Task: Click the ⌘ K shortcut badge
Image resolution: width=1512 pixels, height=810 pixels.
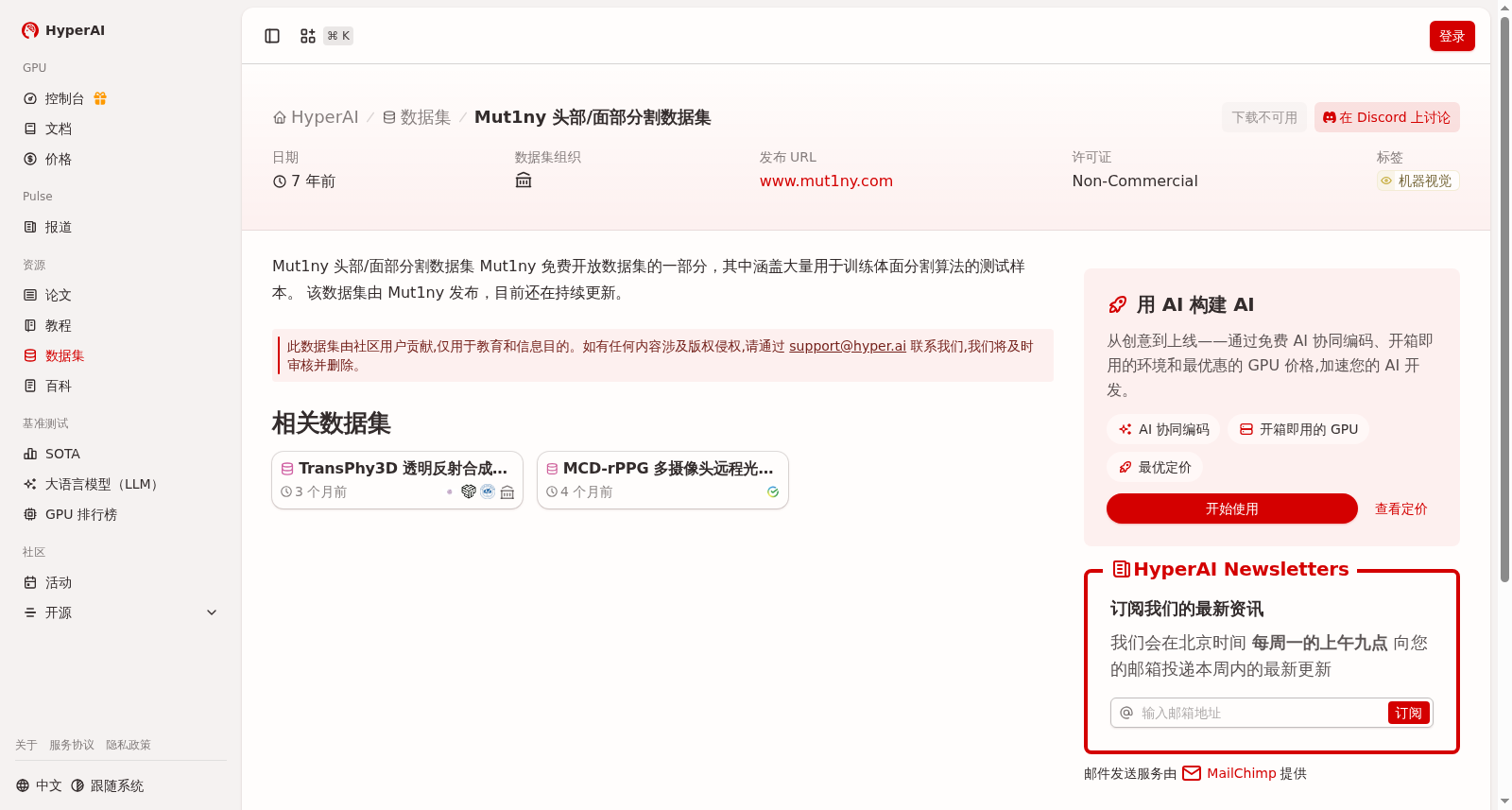Action: (338, 36)
